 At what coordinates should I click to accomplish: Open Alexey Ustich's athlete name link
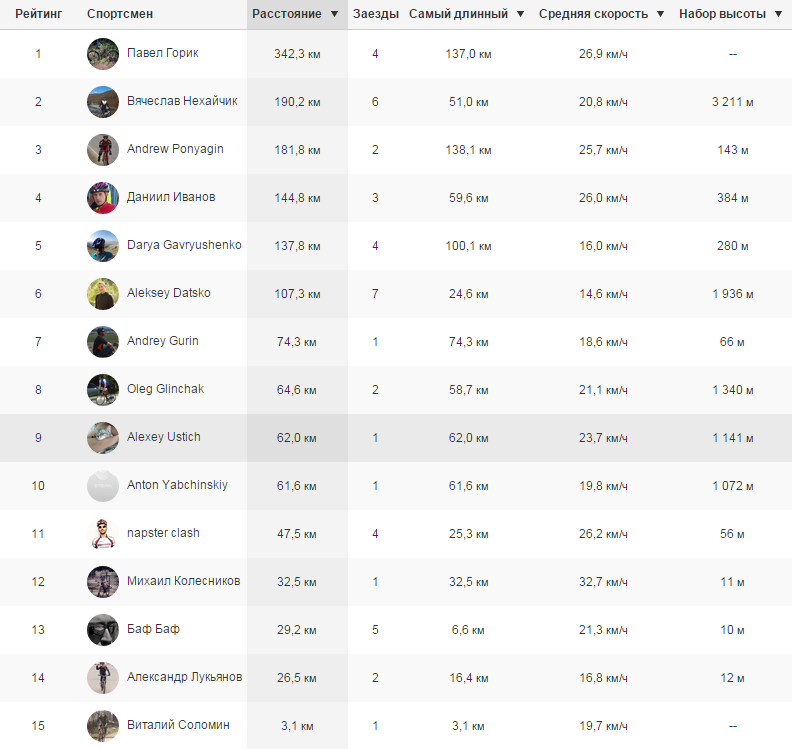pyautogui.click(x=163, y=437)
